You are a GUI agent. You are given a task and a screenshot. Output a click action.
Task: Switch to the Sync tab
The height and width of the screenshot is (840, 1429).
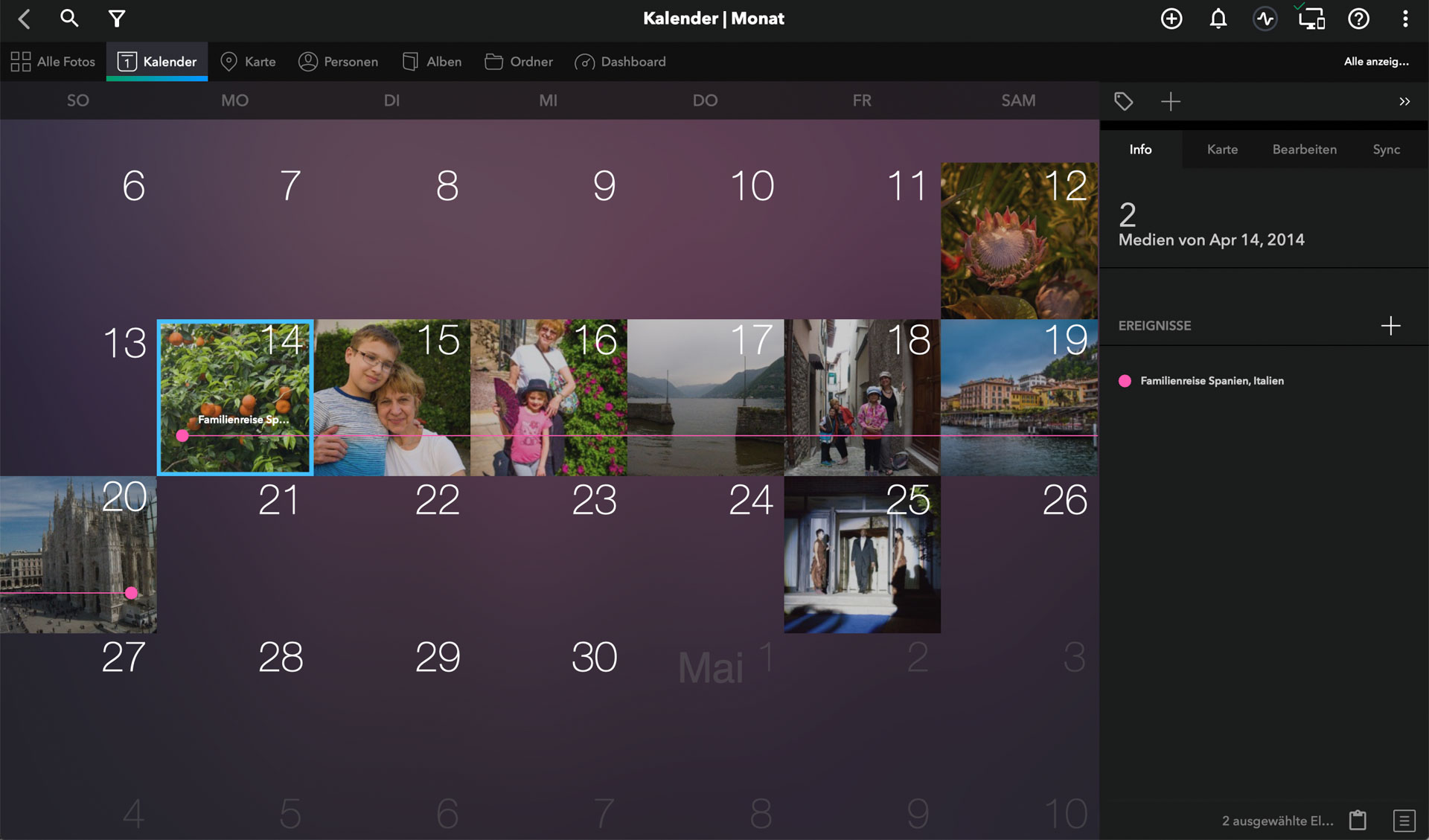(x=1386, y=150)
